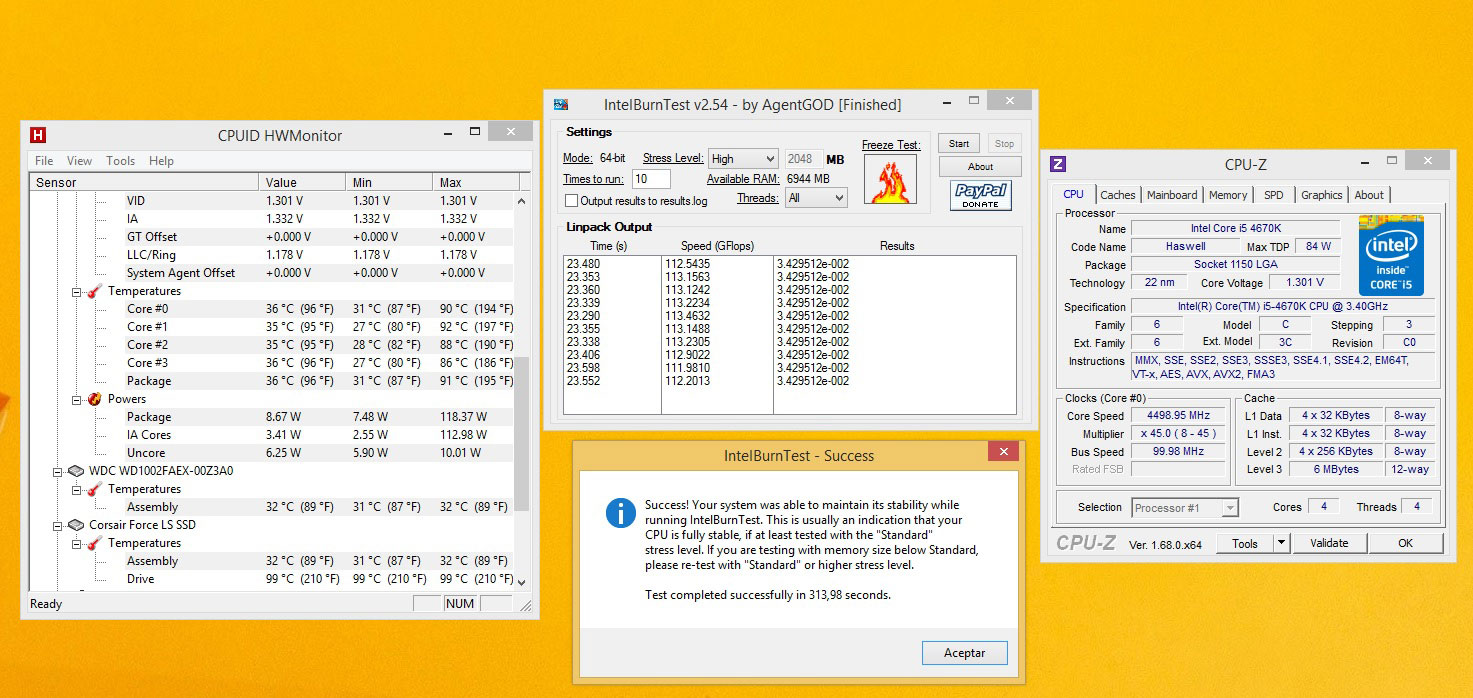Click NUM indicator in HWMonitor status bar
Viewport: 1473px width, 698px height.
point(460,604)
